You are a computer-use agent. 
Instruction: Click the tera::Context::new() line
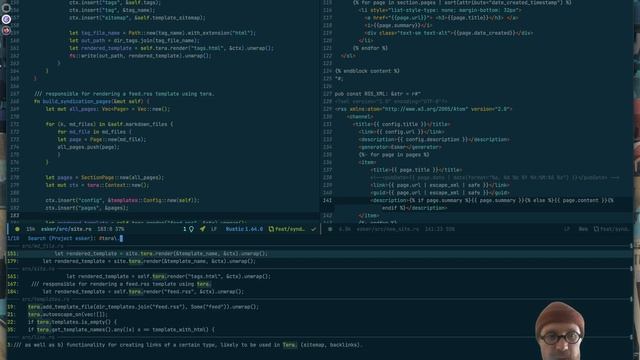coord(97,185)
